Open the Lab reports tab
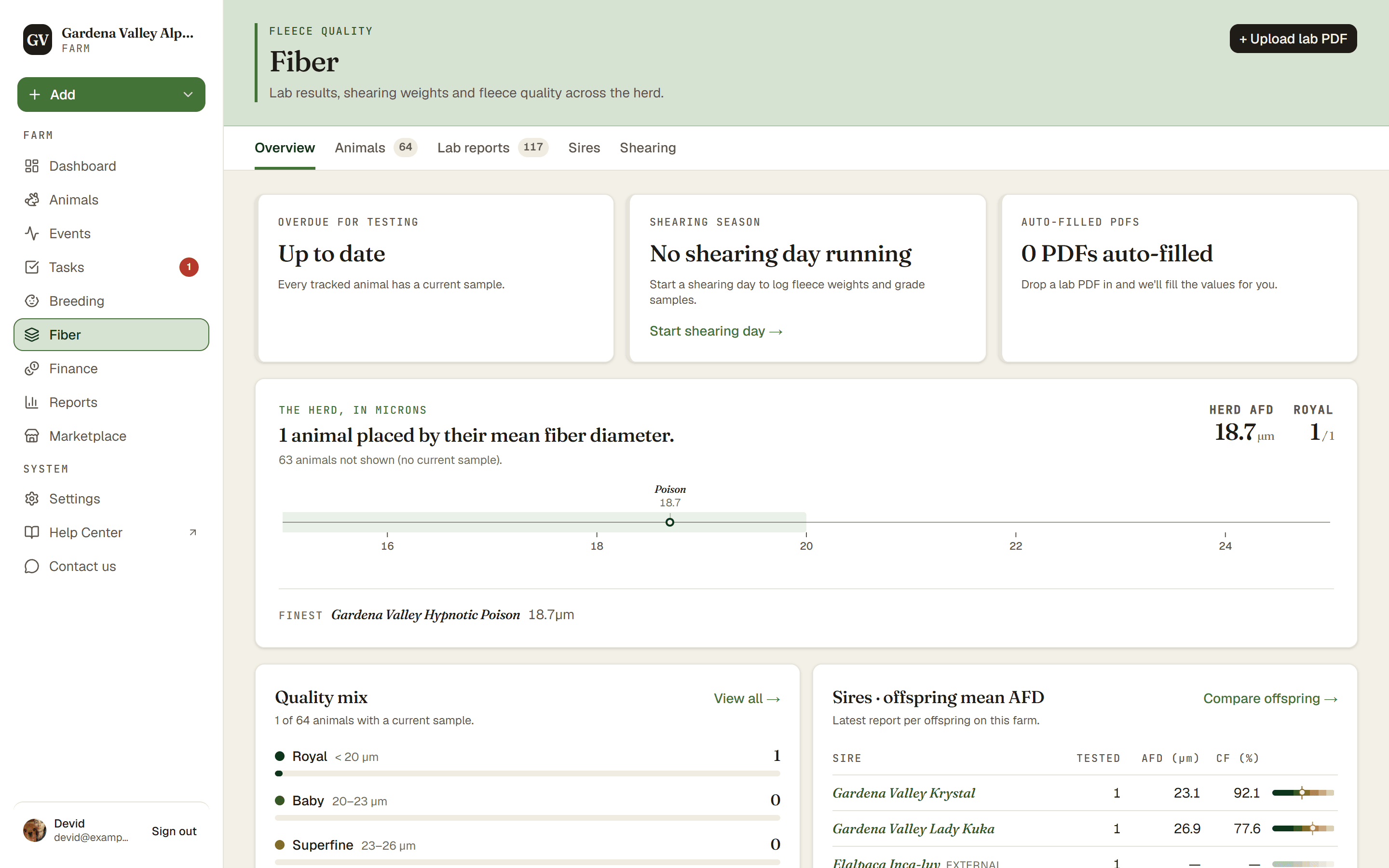Image resolution: width=1389 pixels, height=868 pixels. click(x=492, y=148)
